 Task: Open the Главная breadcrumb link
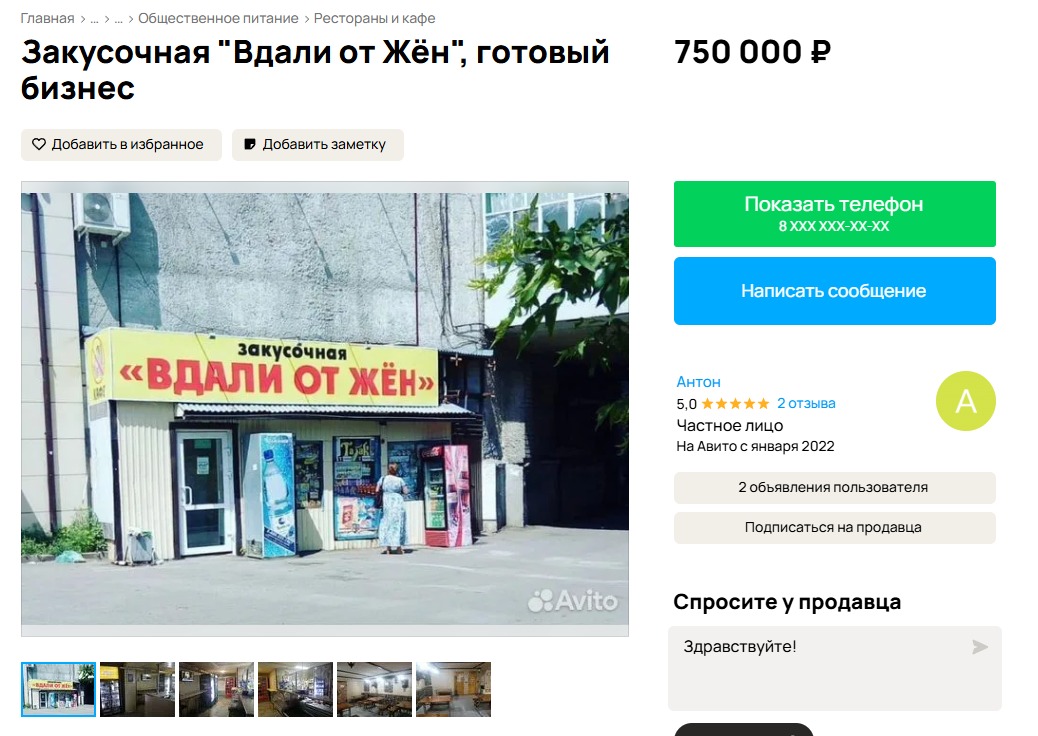(x=48, y=19)
